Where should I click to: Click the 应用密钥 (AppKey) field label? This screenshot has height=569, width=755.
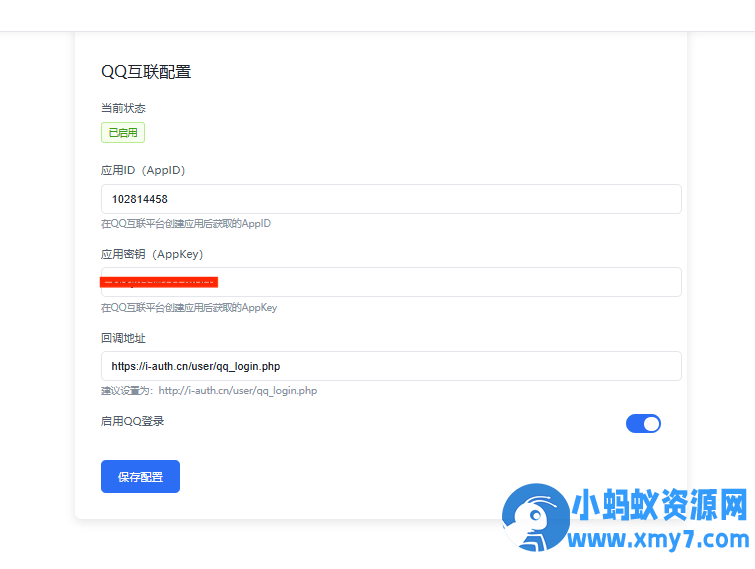click(152, 254)
